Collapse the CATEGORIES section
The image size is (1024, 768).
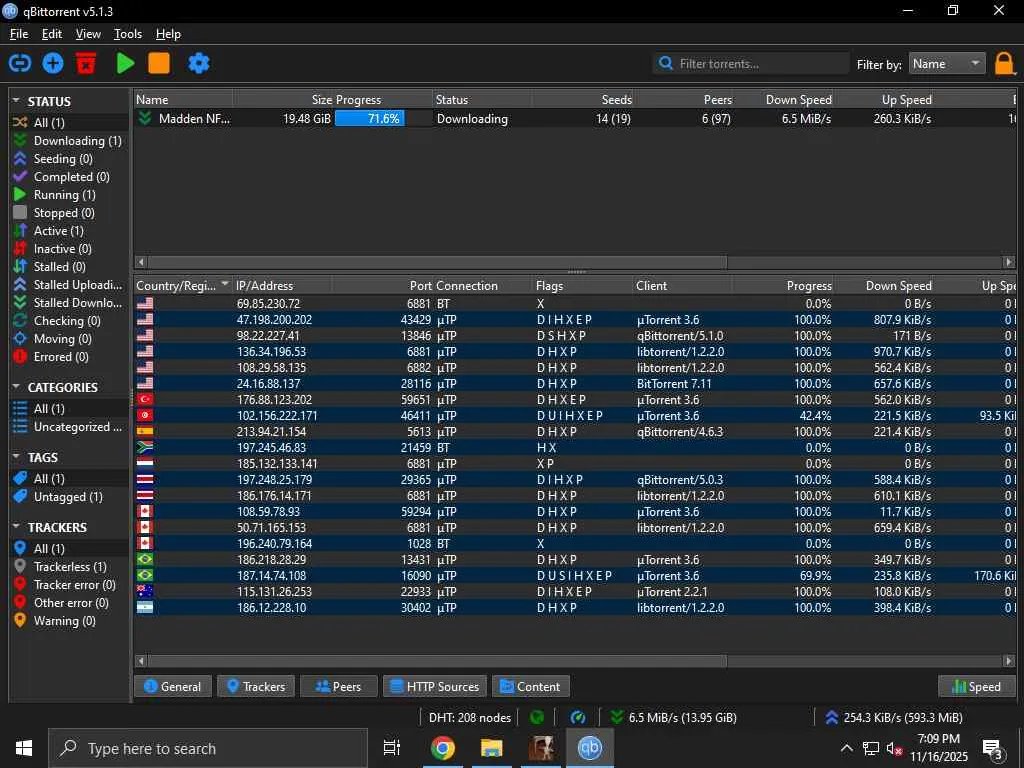(x=17, y=387)
